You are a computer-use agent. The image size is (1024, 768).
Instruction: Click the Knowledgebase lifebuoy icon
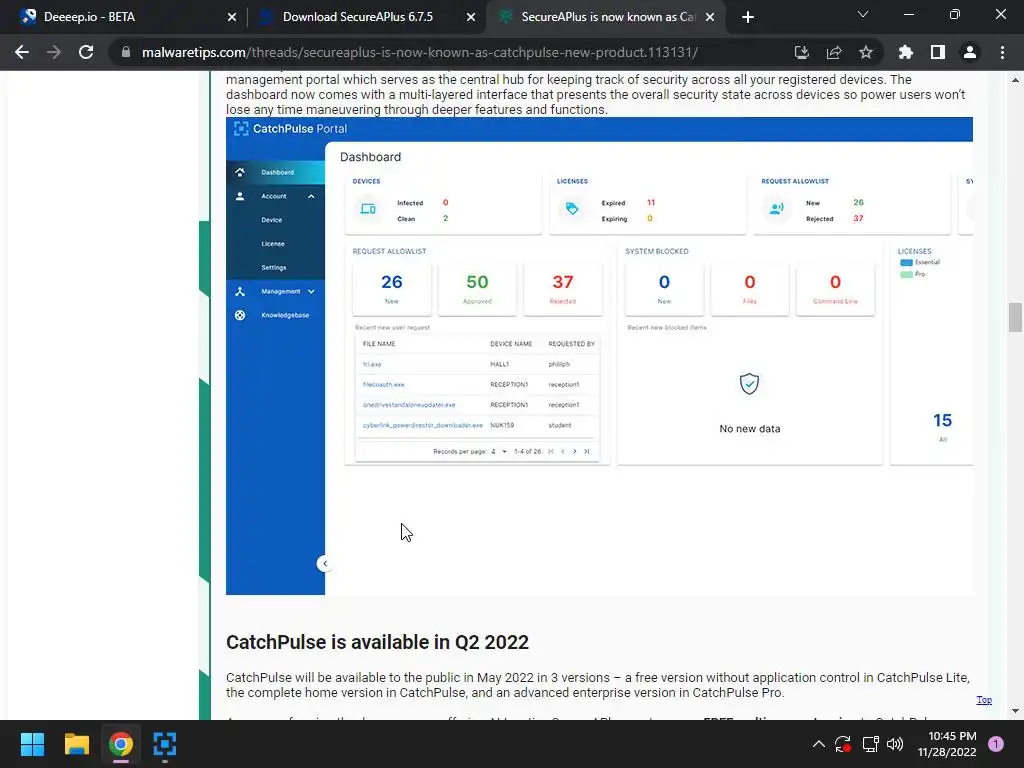click(240, 315)
